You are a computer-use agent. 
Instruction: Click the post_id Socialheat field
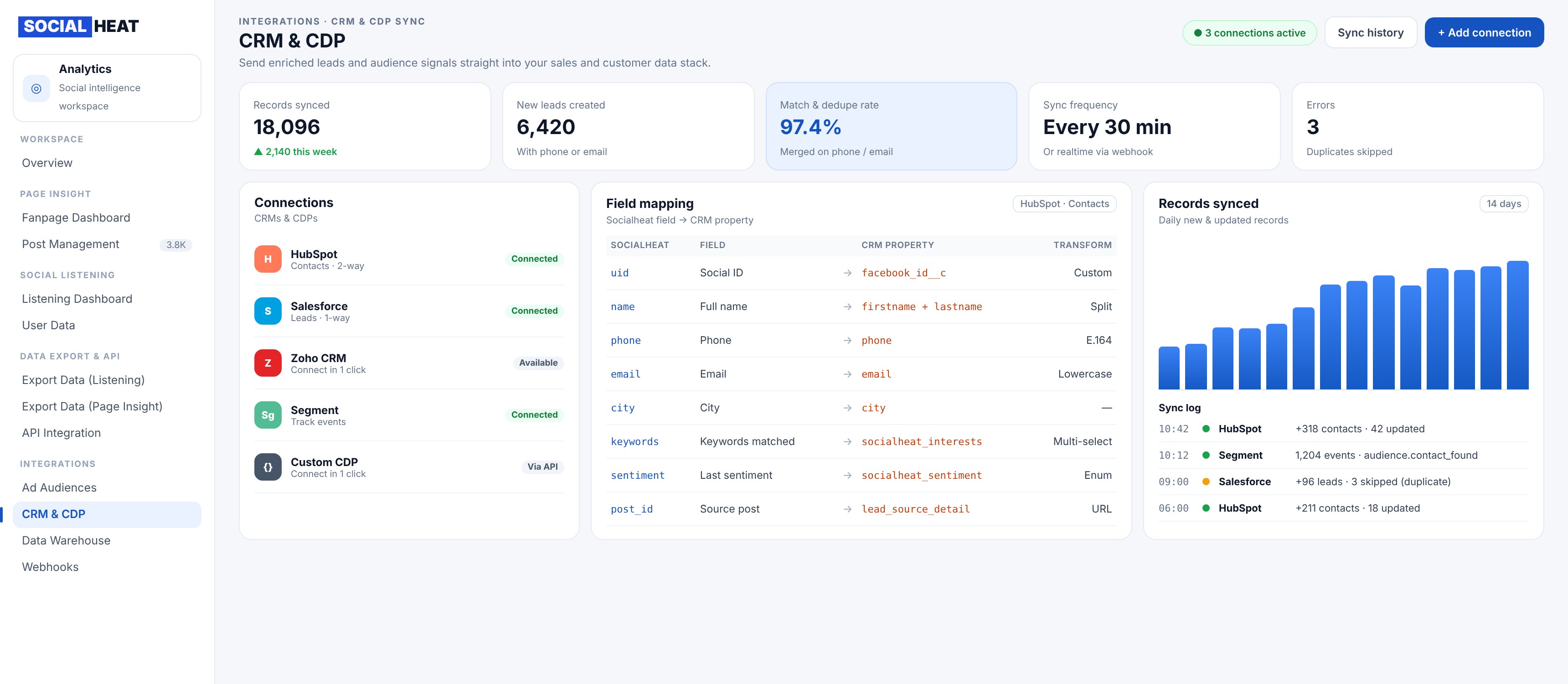pyautogui.click(x=631, y=509)
